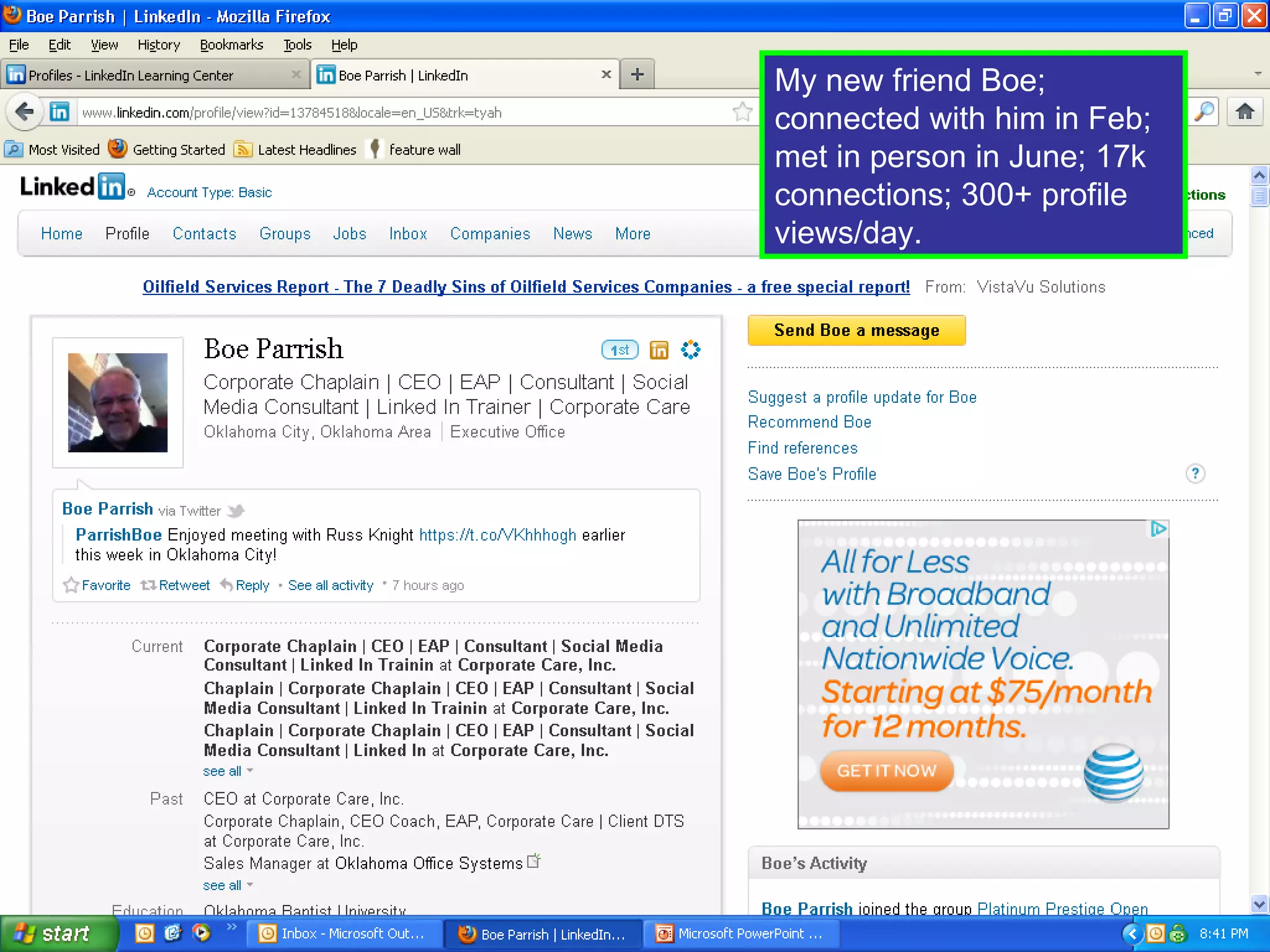Image resolution: width=1270 pixels, height=952 pixels.
Task: Click the search magnifier icon in toolbar
Action: [1204, 112]
